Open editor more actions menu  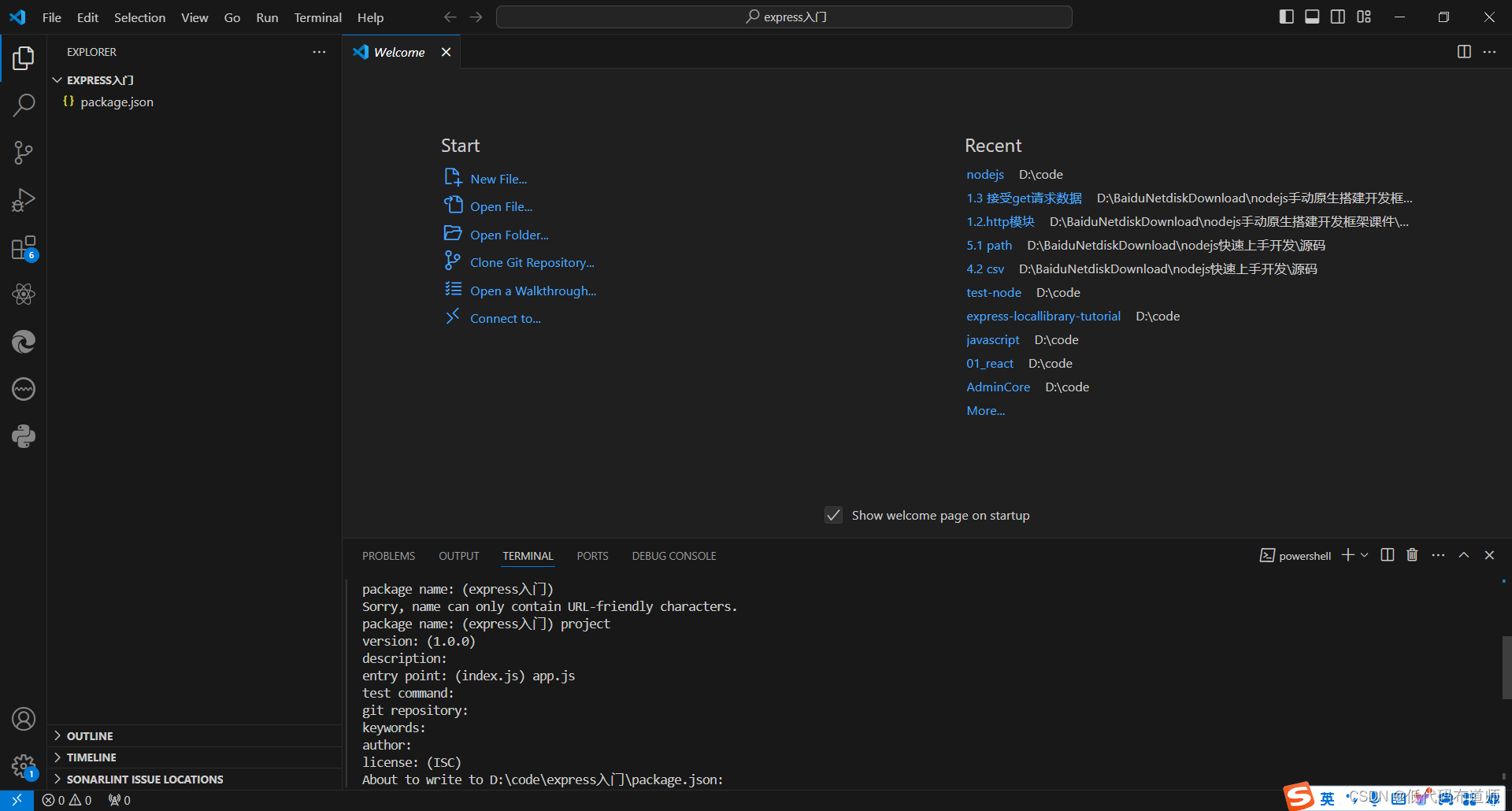(1489, 52)
